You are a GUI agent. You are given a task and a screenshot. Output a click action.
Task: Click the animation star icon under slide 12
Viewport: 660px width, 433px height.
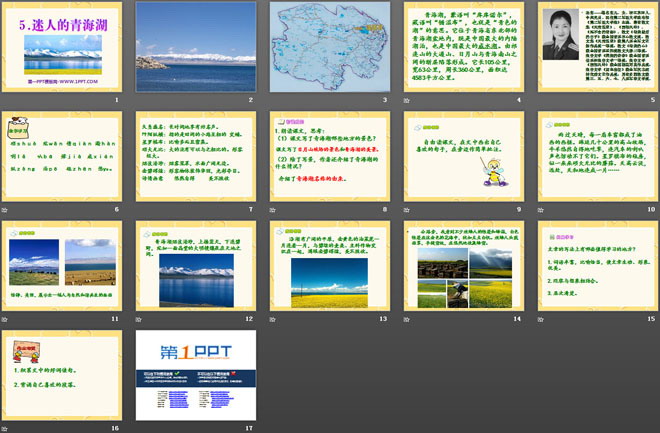(x=138, y=319)
